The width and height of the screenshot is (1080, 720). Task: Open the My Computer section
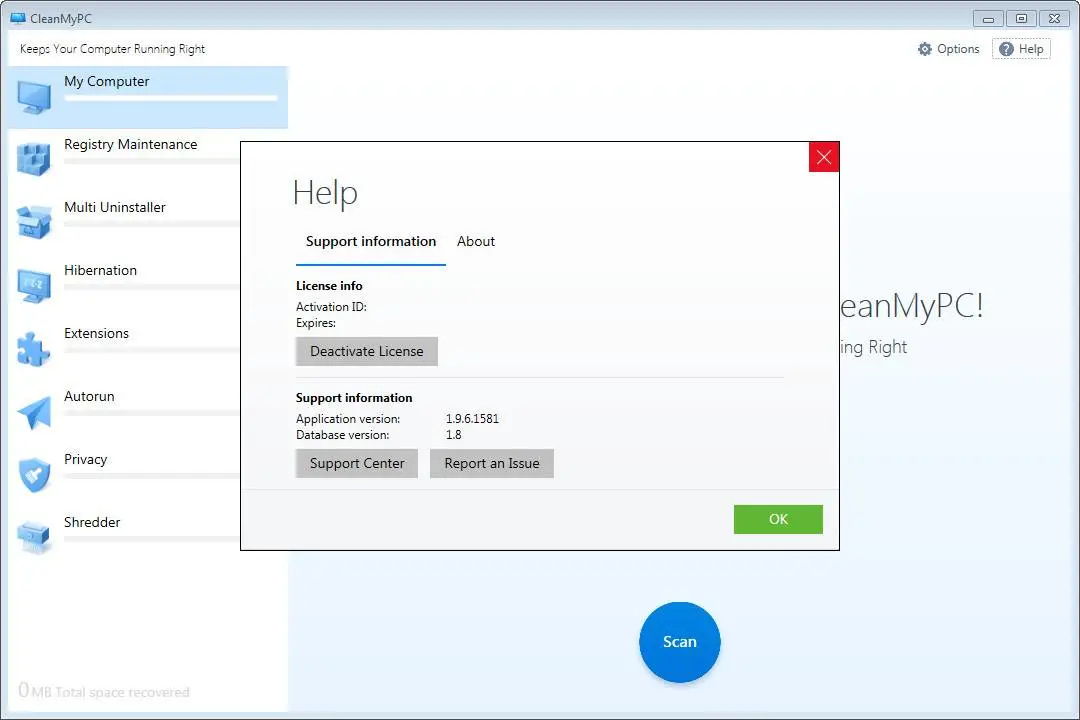coord(148,97)
